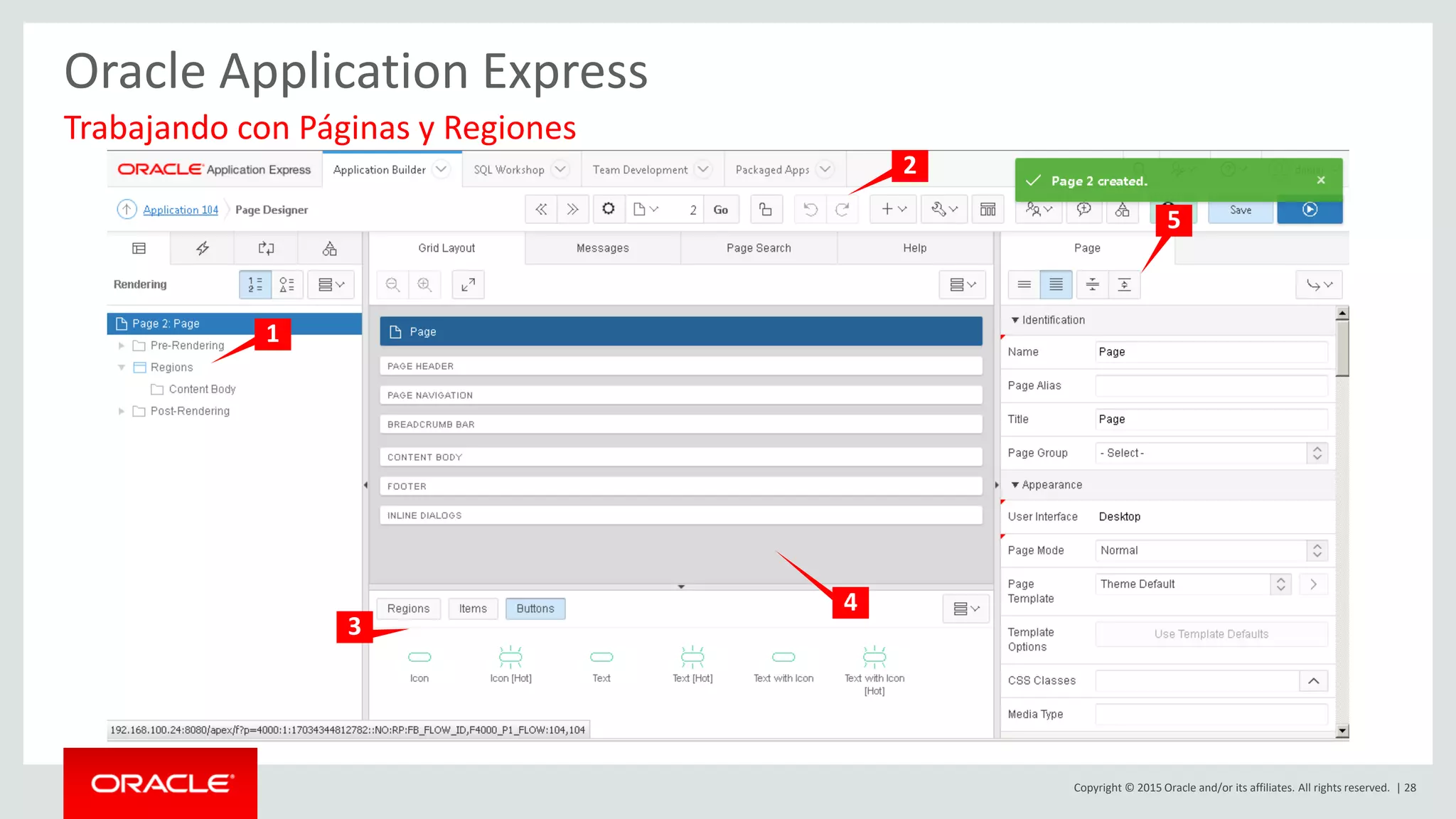Image resolution: width=1456 pixels, height=819 pixels.
Task: Expand all property groups icon
Action: (x=1124, y=284)
